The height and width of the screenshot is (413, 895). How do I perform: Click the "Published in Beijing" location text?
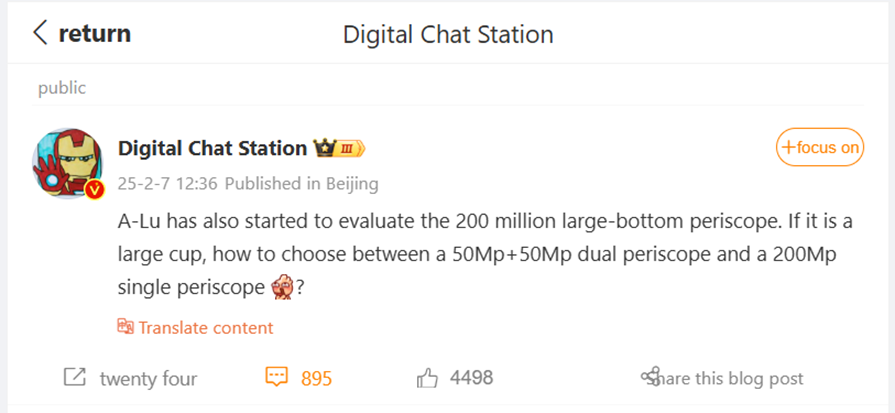302,184
